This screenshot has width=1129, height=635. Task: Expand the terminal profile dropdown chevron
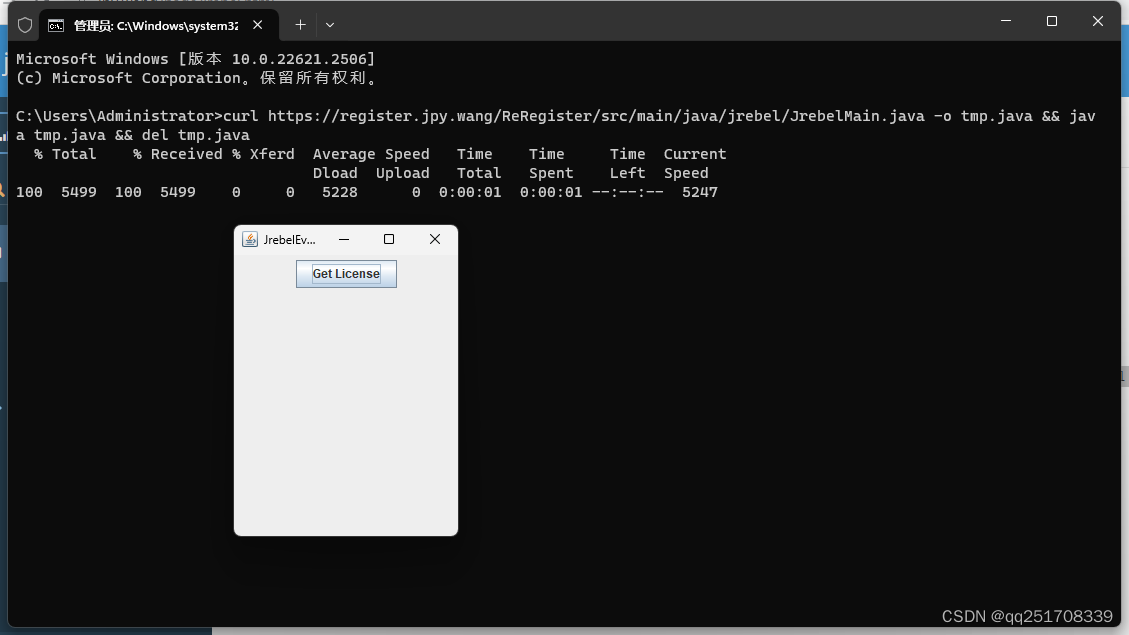point(330,24)
